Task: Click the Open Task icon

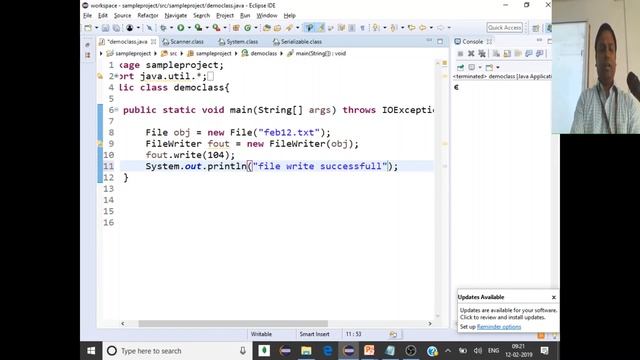Action: [277, 28]
